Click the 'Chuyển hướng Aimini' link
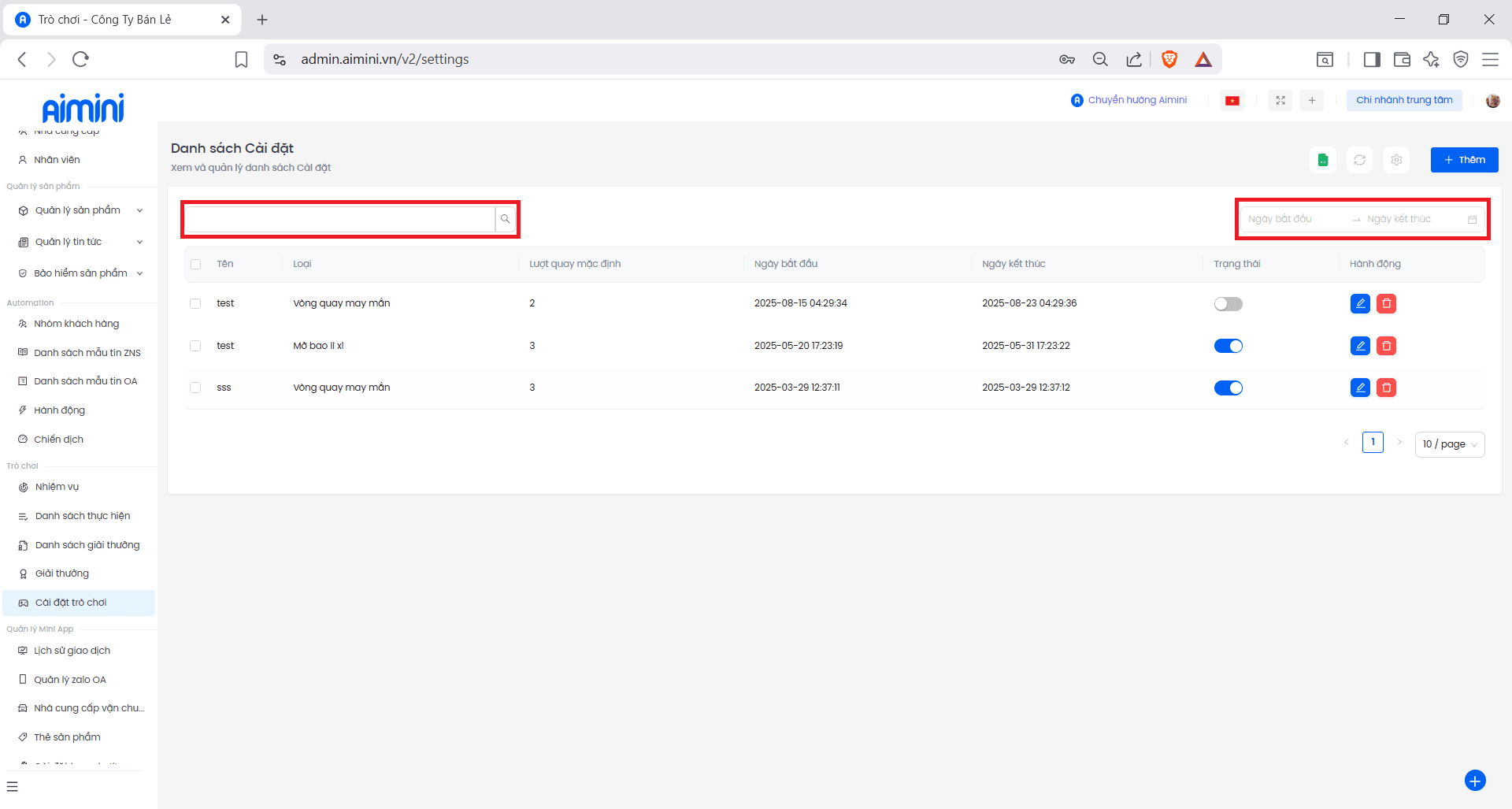The image size is (1512, 809). coord(1129,100)
